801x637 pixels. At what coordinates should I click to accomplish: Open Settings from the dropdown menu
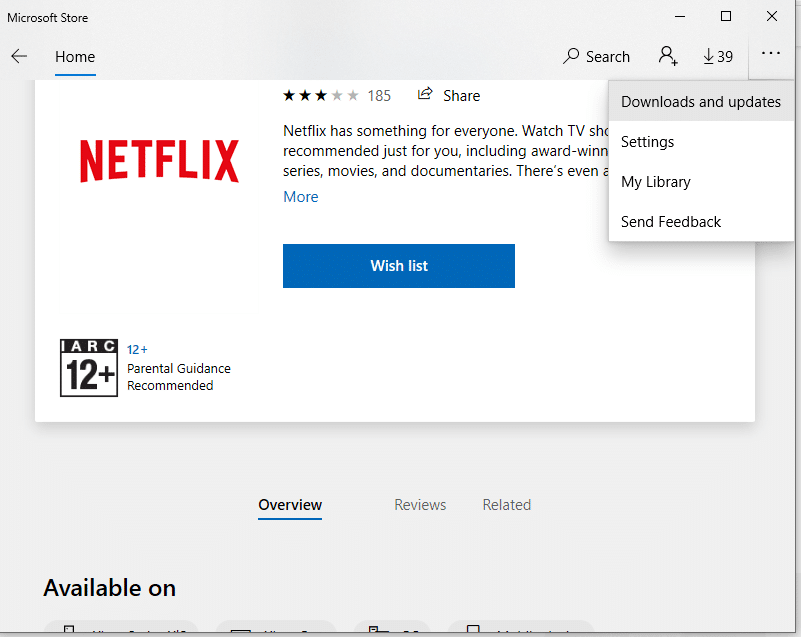pyautogui.click(x=701, y=141)
